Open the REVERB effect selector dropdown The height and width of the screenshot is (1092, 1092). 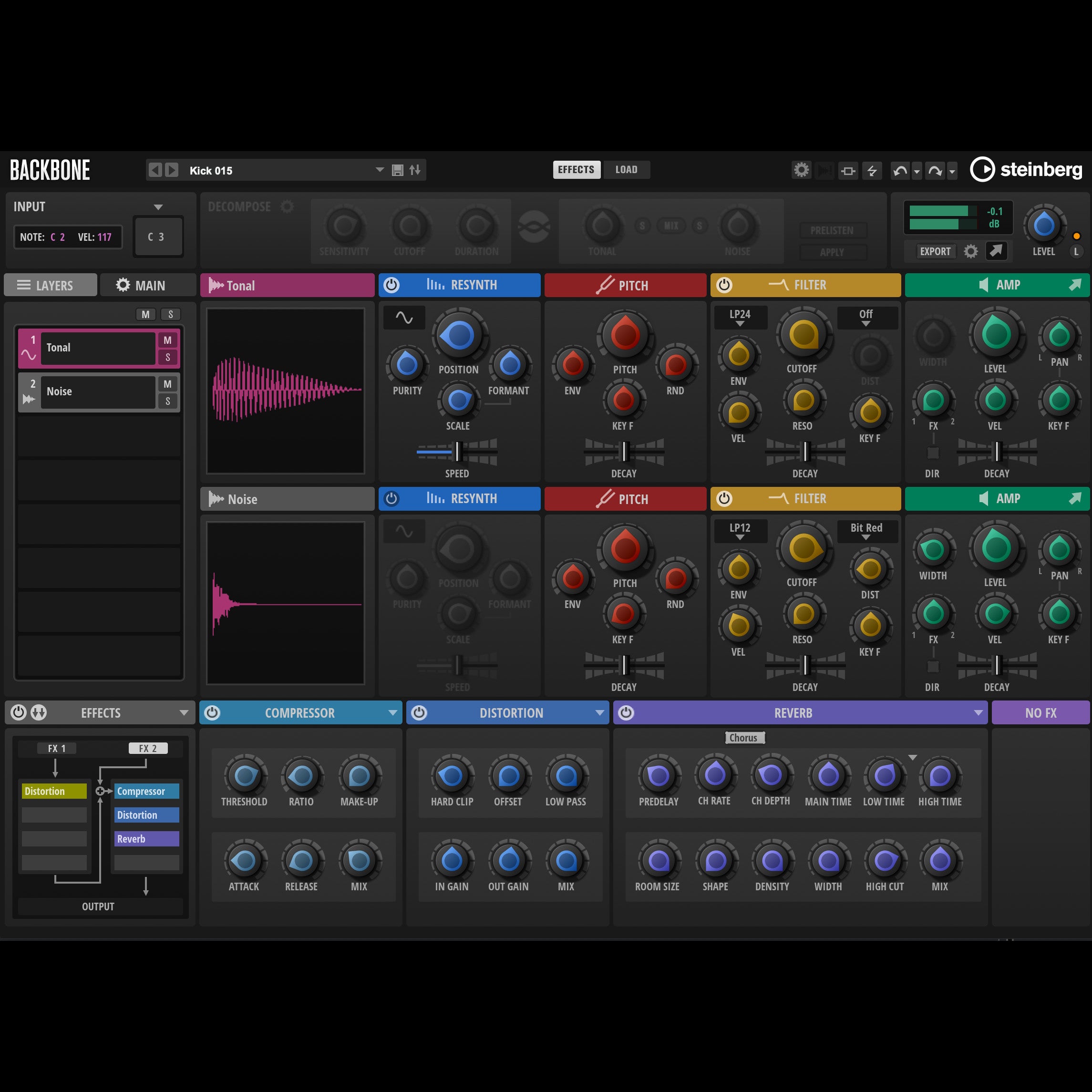[x=978, y=713]
